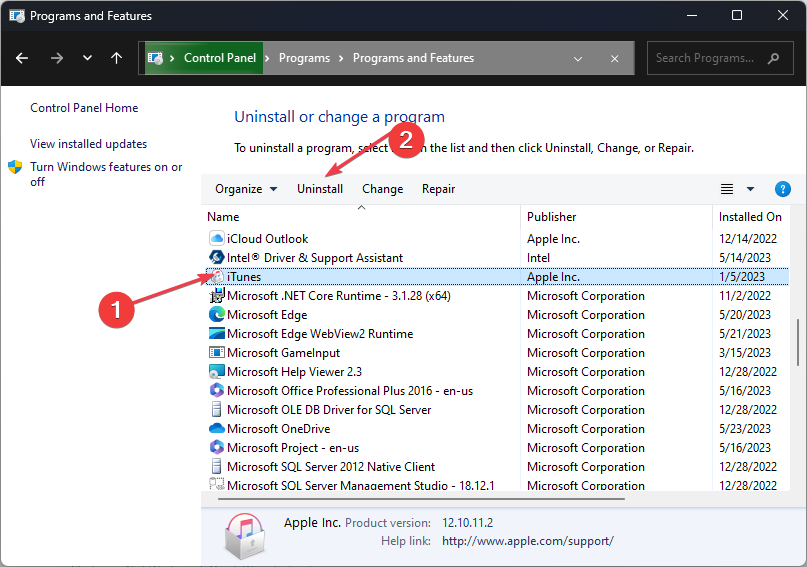This screenshot has height=567, width=807.
Task: Select Control Panel breadcrumb
Action: coord(220,58)
